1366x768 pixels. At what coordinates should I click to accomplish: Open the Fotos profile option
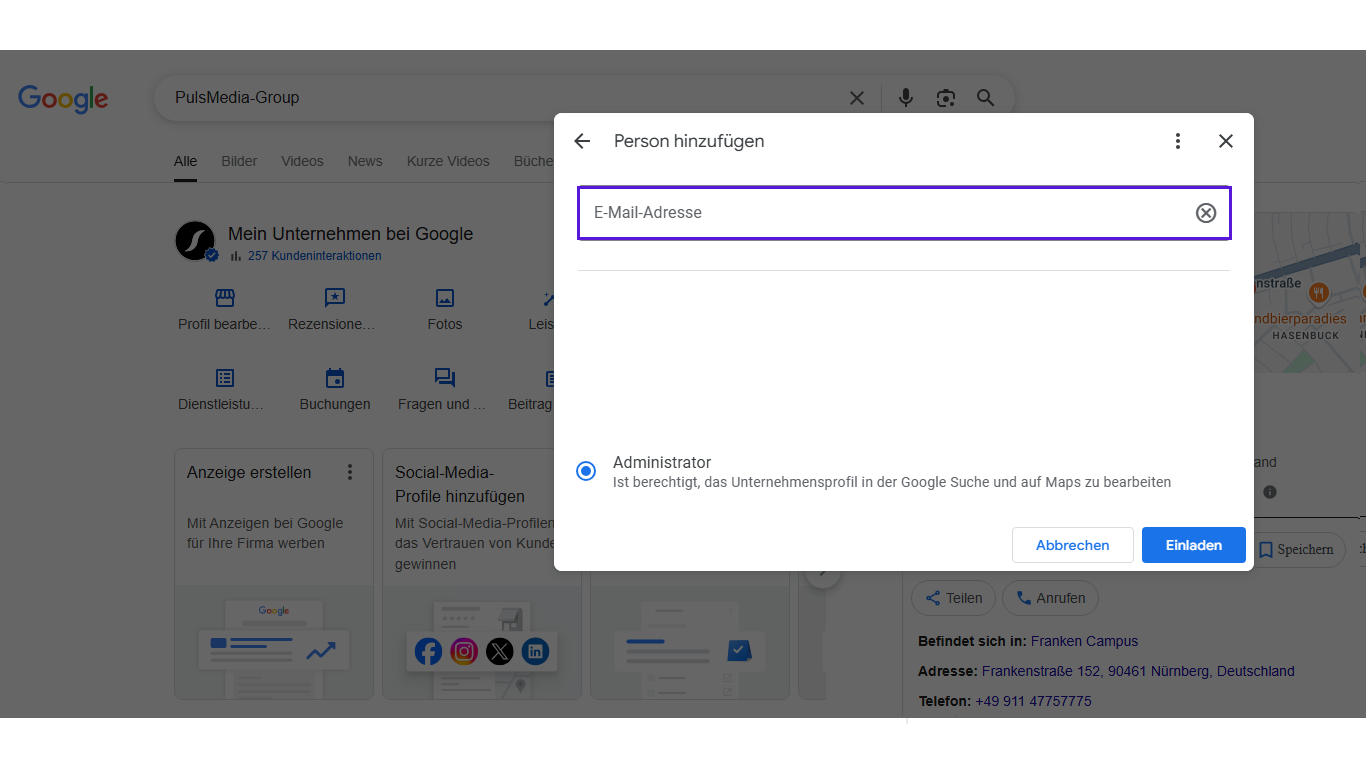click(x=445, y=309)
